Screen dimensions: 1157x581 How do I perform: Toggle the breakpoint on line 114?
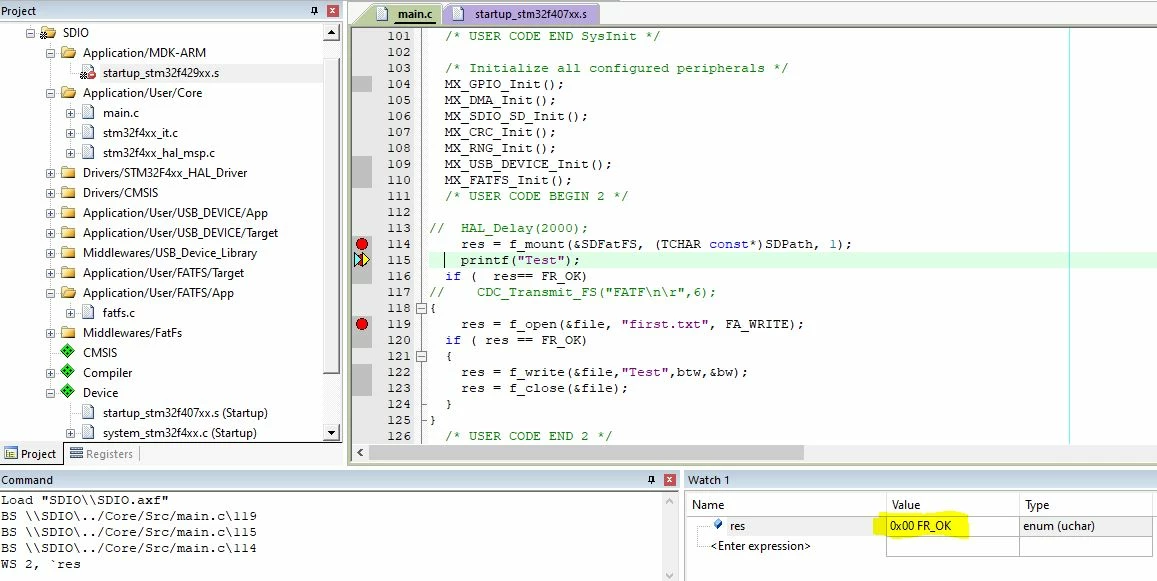click(362, 244)
